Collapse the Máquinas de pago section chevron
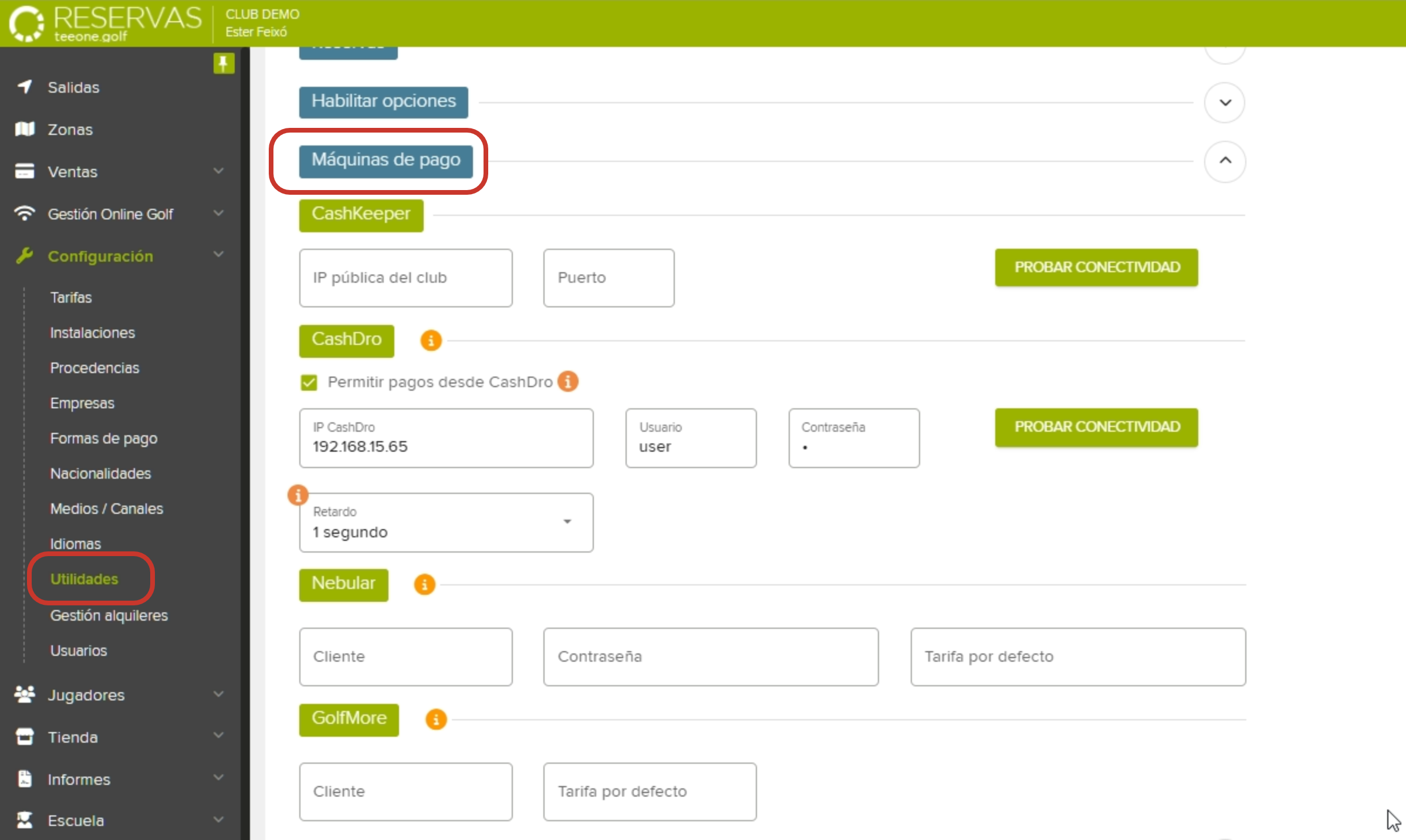Screen dimensions: 1406x840 (x=1225, y=161)
